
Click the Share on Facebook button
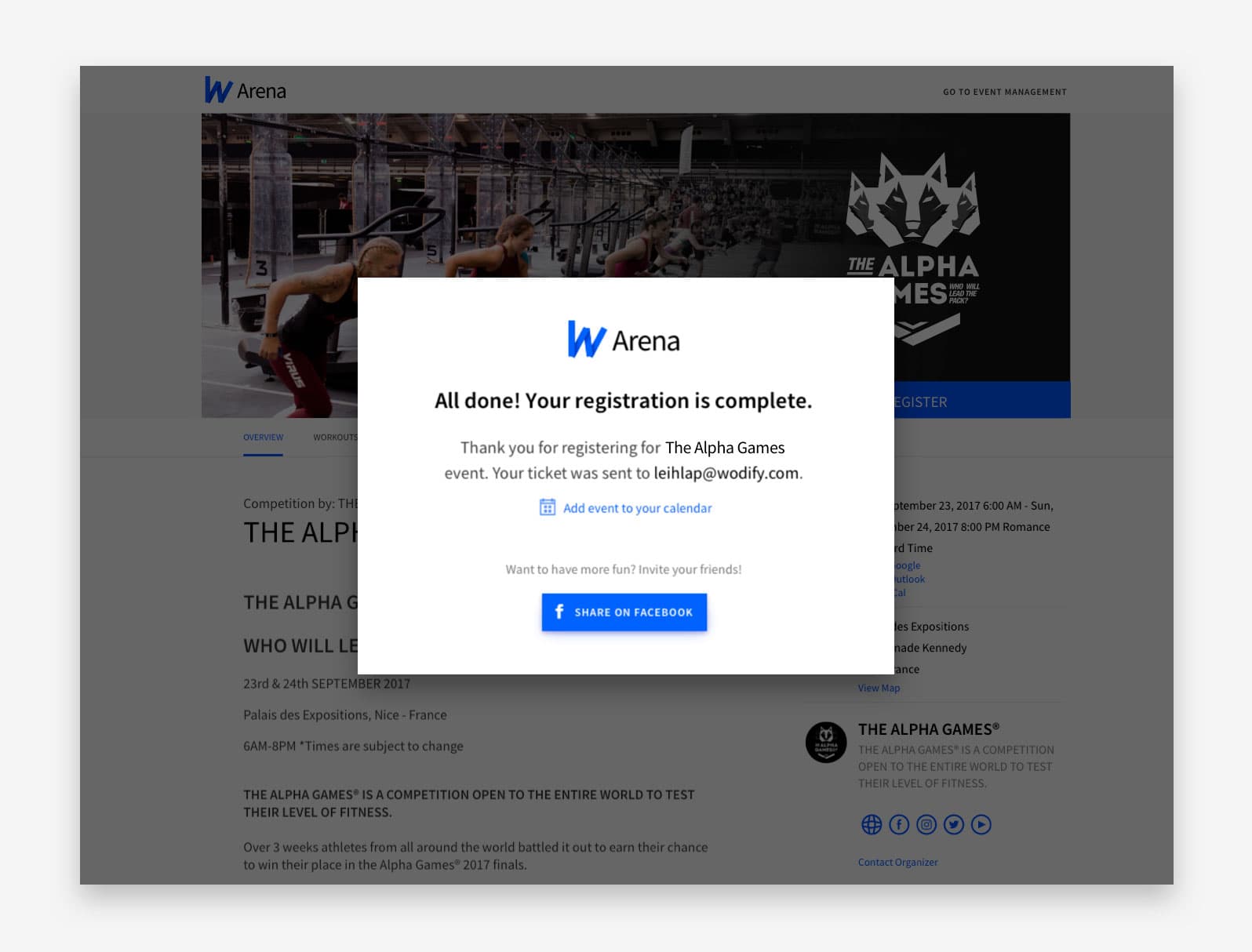[x=624, y=612]
